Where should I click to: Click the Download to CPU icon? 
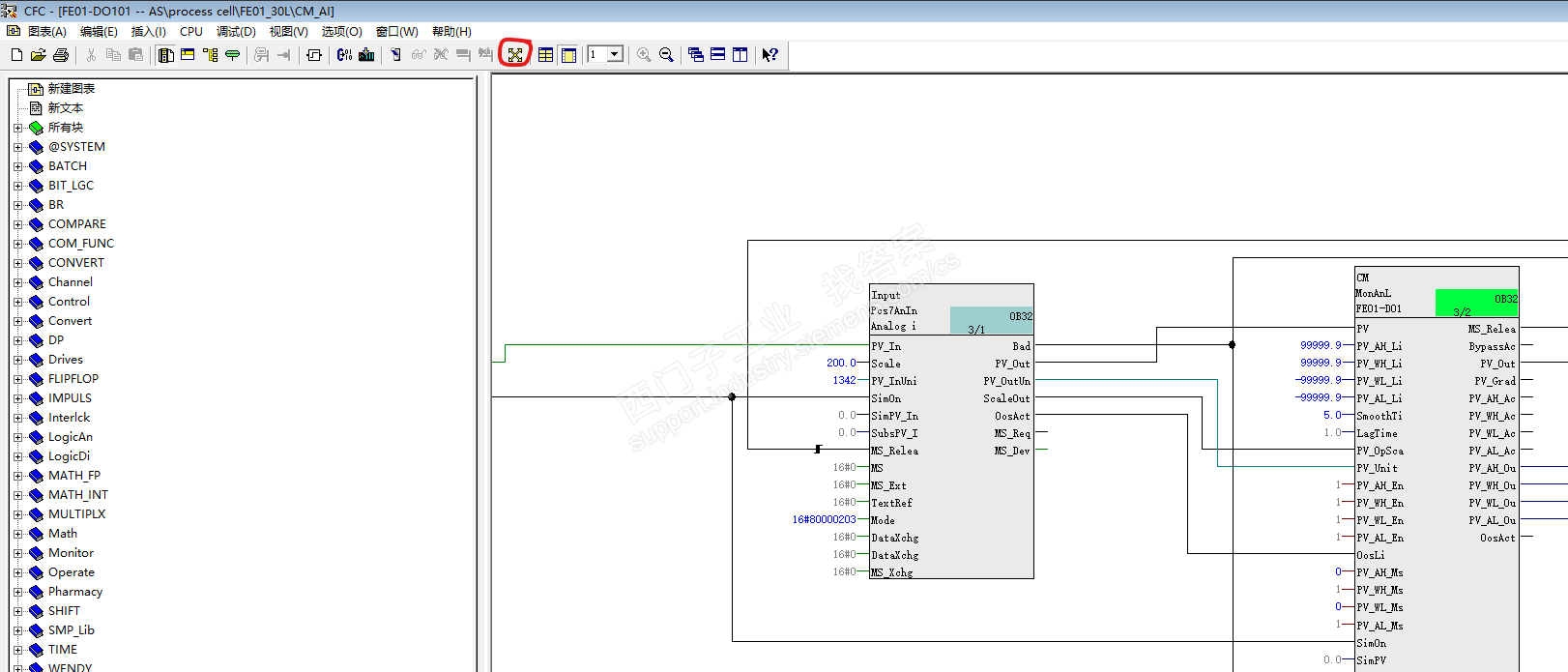(x=366, y=55)
